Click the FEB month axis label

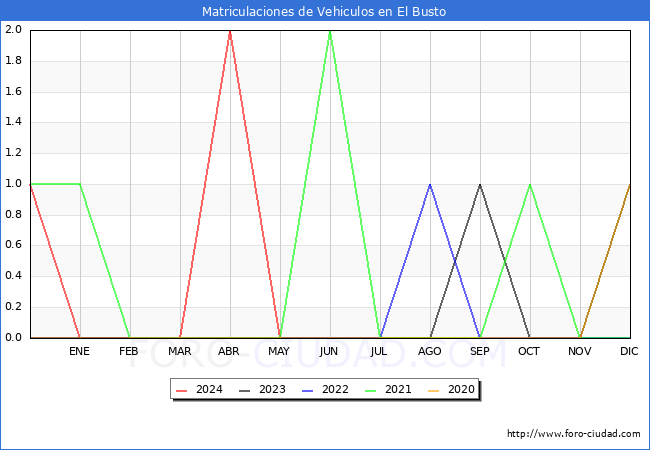[x=129, y=351]
